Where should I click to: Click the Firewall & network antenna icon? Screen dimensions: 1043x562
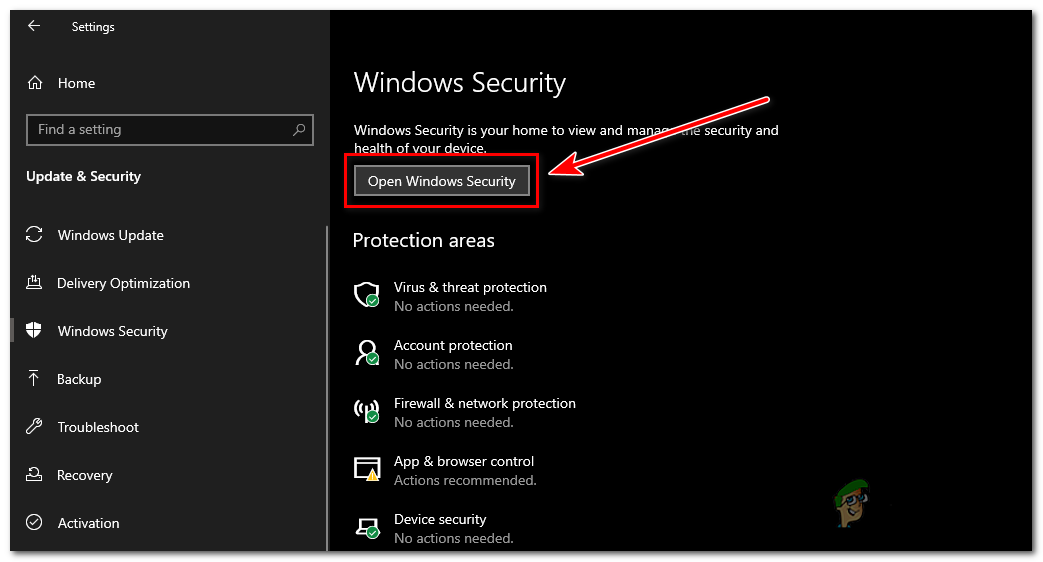(367, 411)
